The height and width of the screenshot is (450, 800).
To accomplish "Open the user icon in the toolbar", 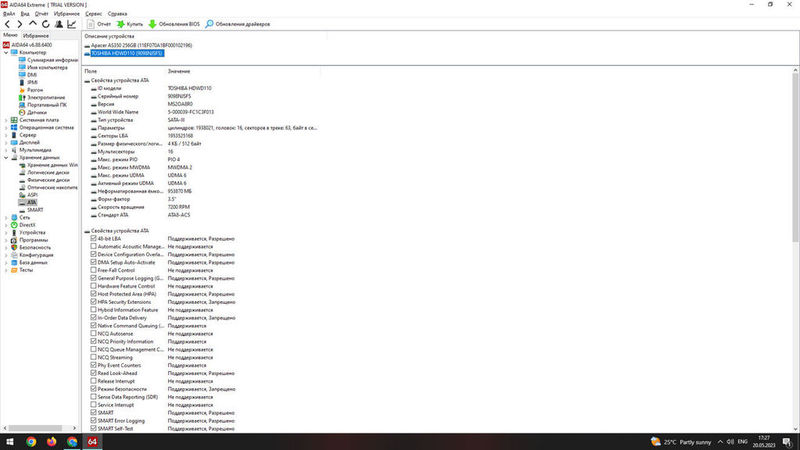I will point(59,24).
